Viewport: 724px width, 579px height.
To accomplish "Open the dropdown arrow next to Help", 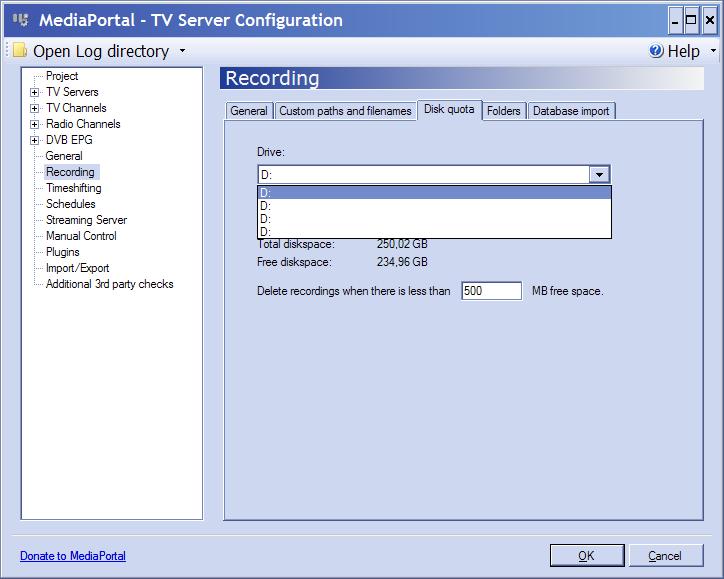I will (713, 51).
